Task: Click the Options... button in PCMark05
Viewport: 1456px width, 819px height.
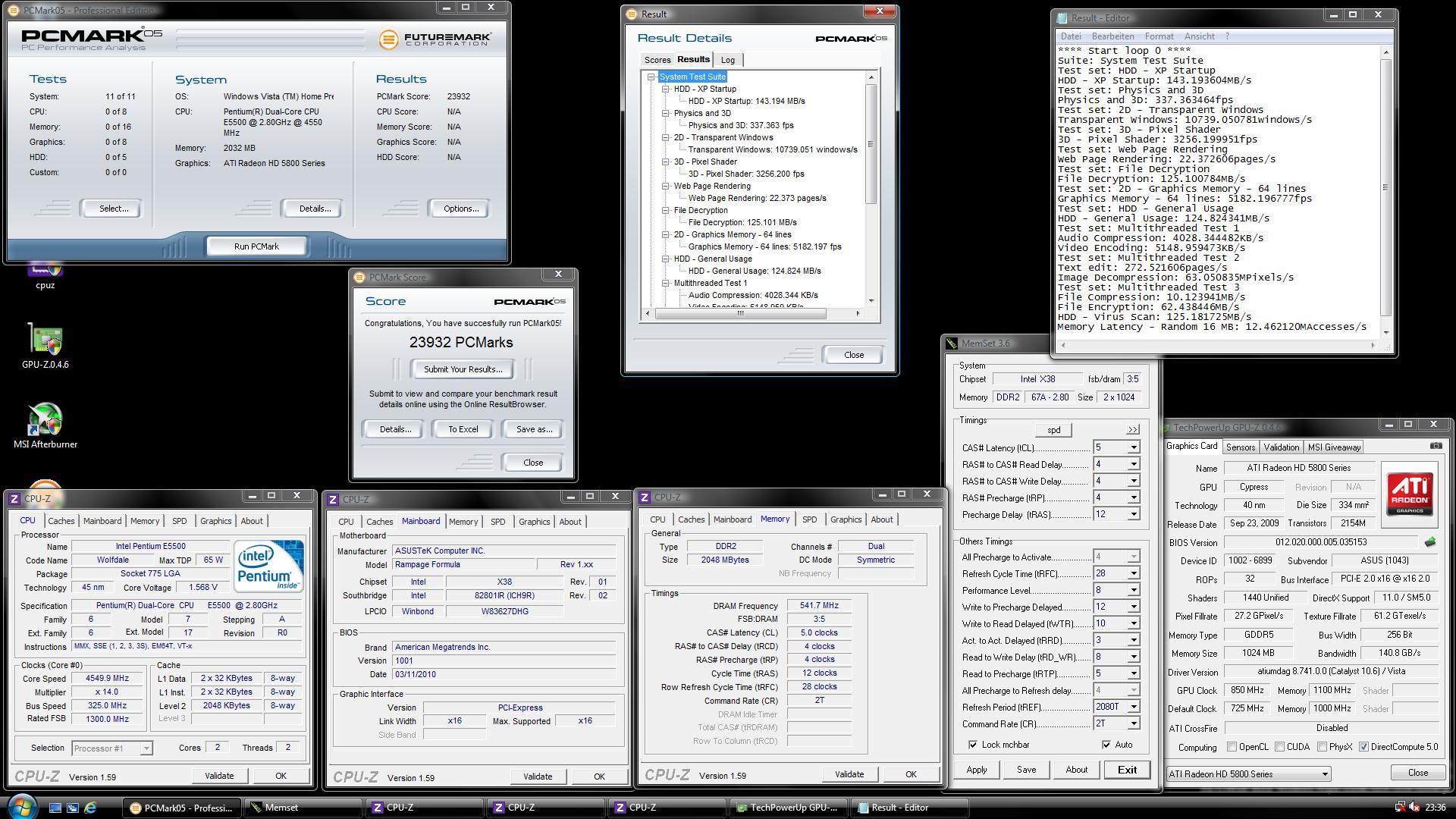Action: [461, 209]
